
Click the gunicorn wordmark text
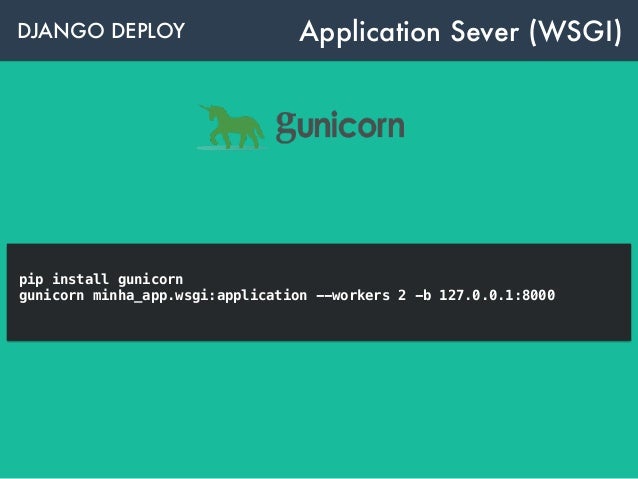pos(340,127)
